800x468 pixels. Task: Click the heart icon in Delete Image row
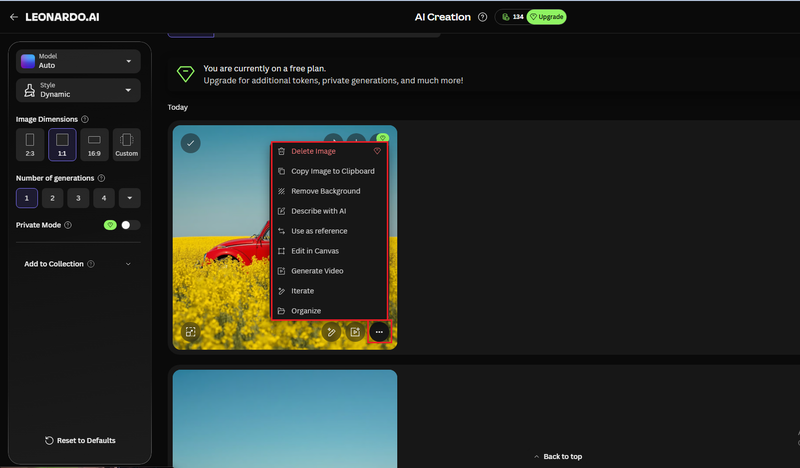(377, 151)
